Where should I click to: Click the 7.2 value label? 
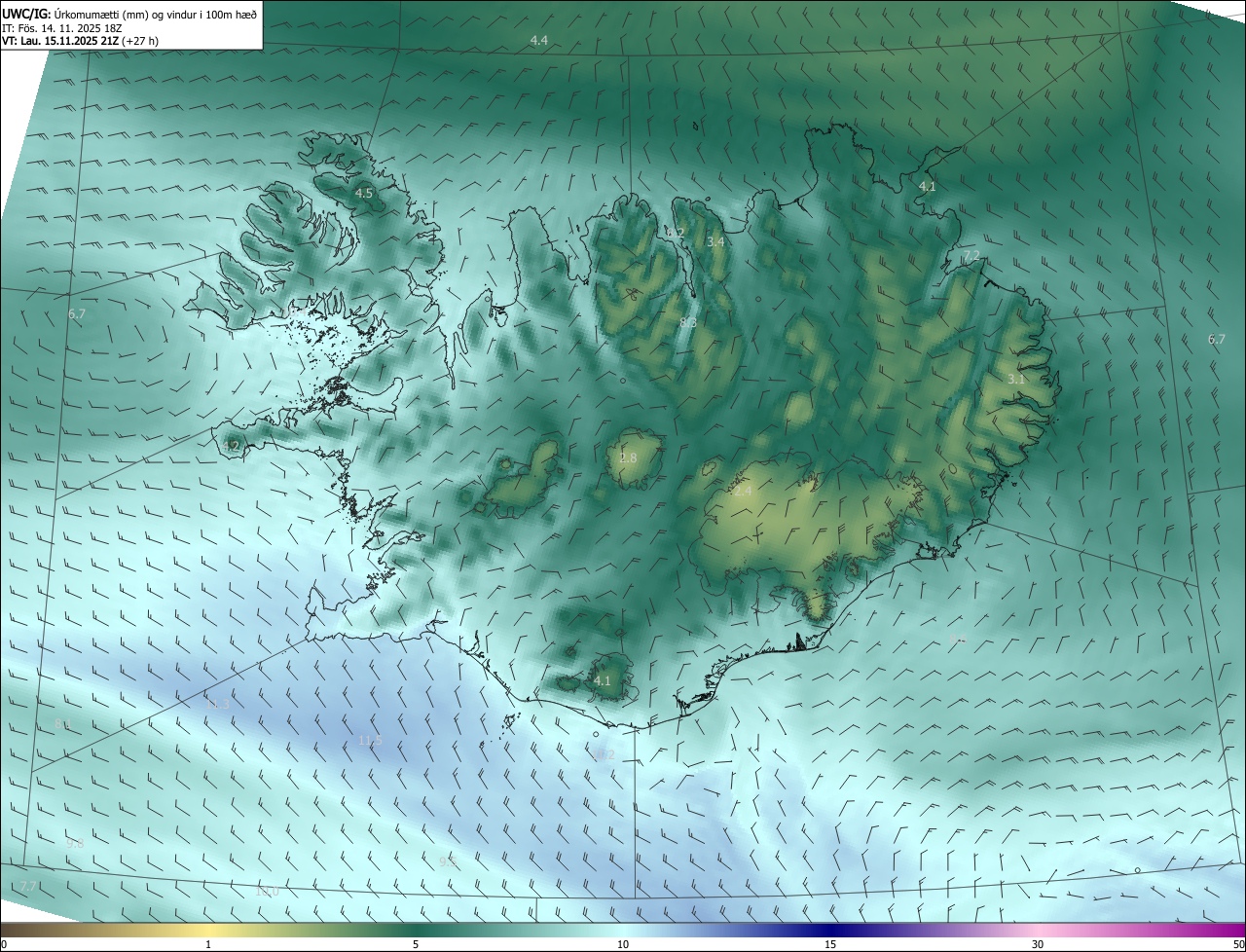pyautogui.click(x=971, y=256)
